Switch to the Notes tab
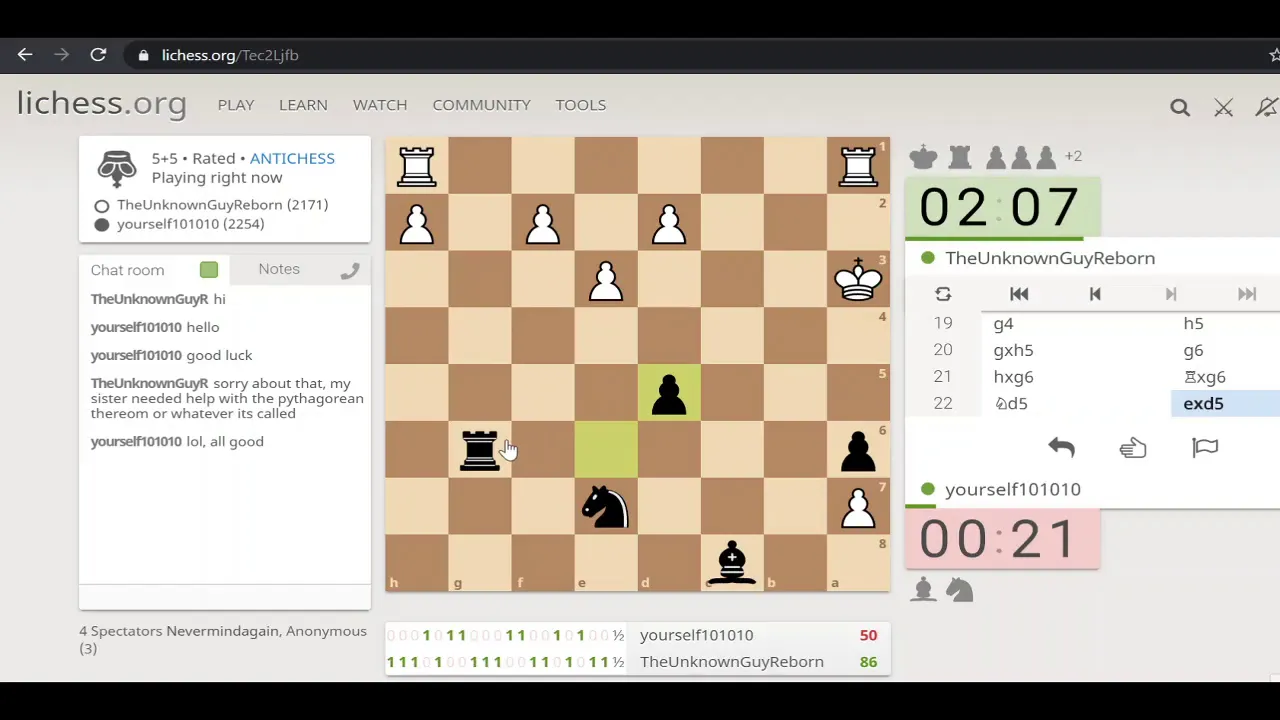Screen dimensions: 1280x720 (x=279, y=269)
